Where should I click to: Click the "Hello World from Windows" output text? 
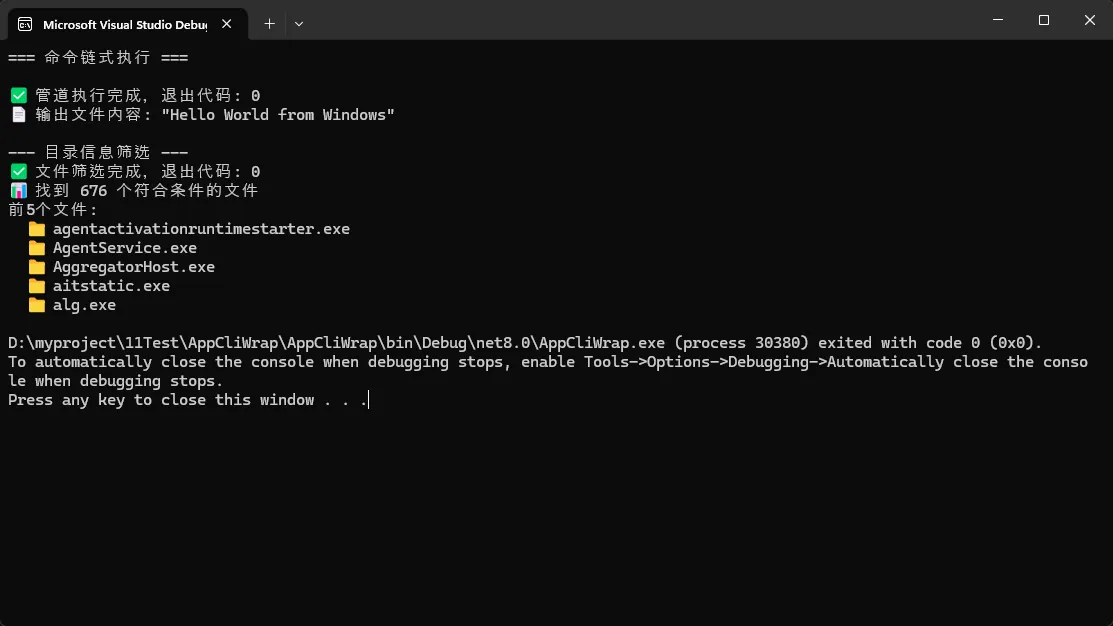(x=278, y=115)
